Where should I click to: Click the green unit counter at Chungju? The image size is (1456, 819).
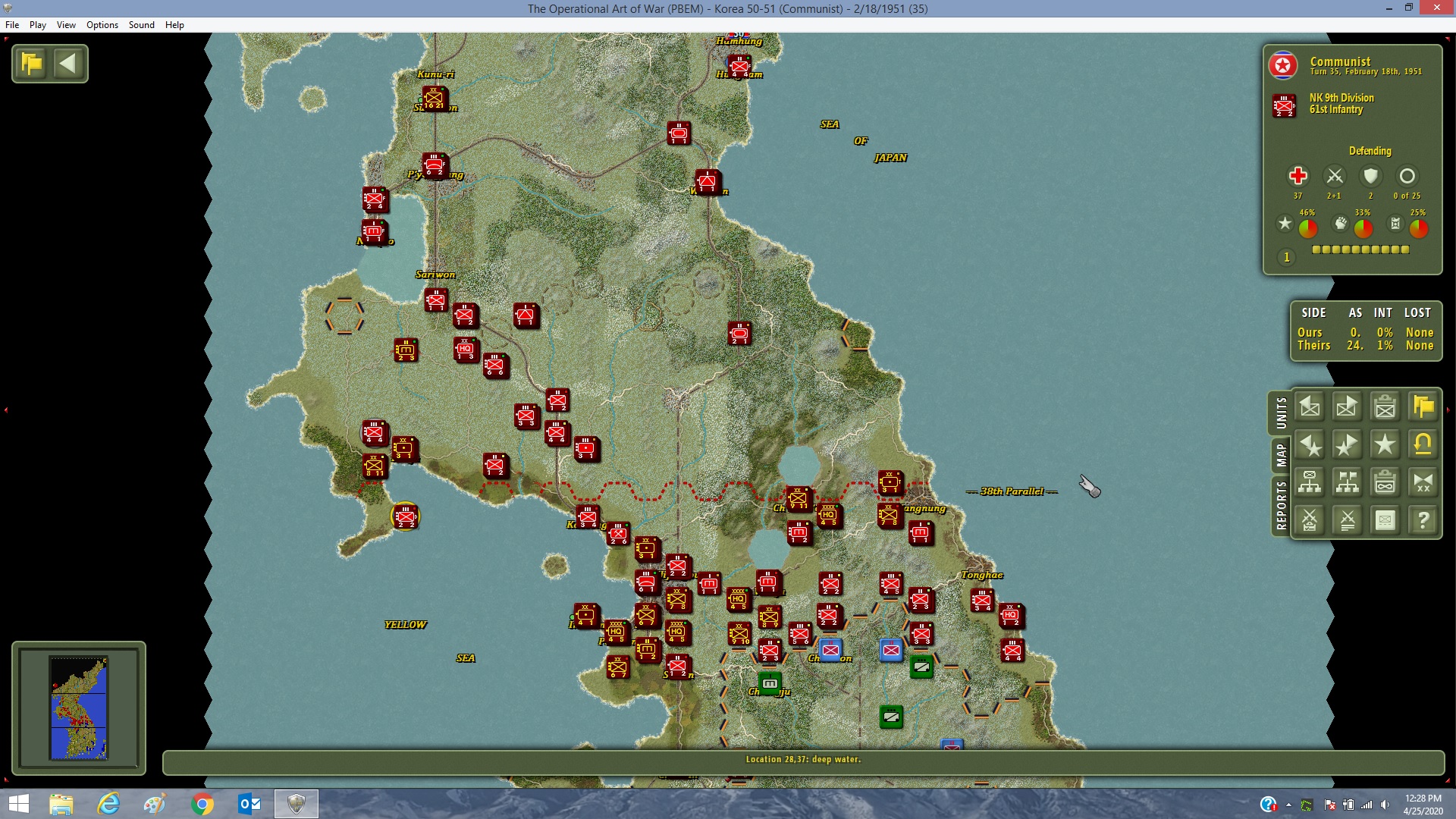(x=770, y=683)
